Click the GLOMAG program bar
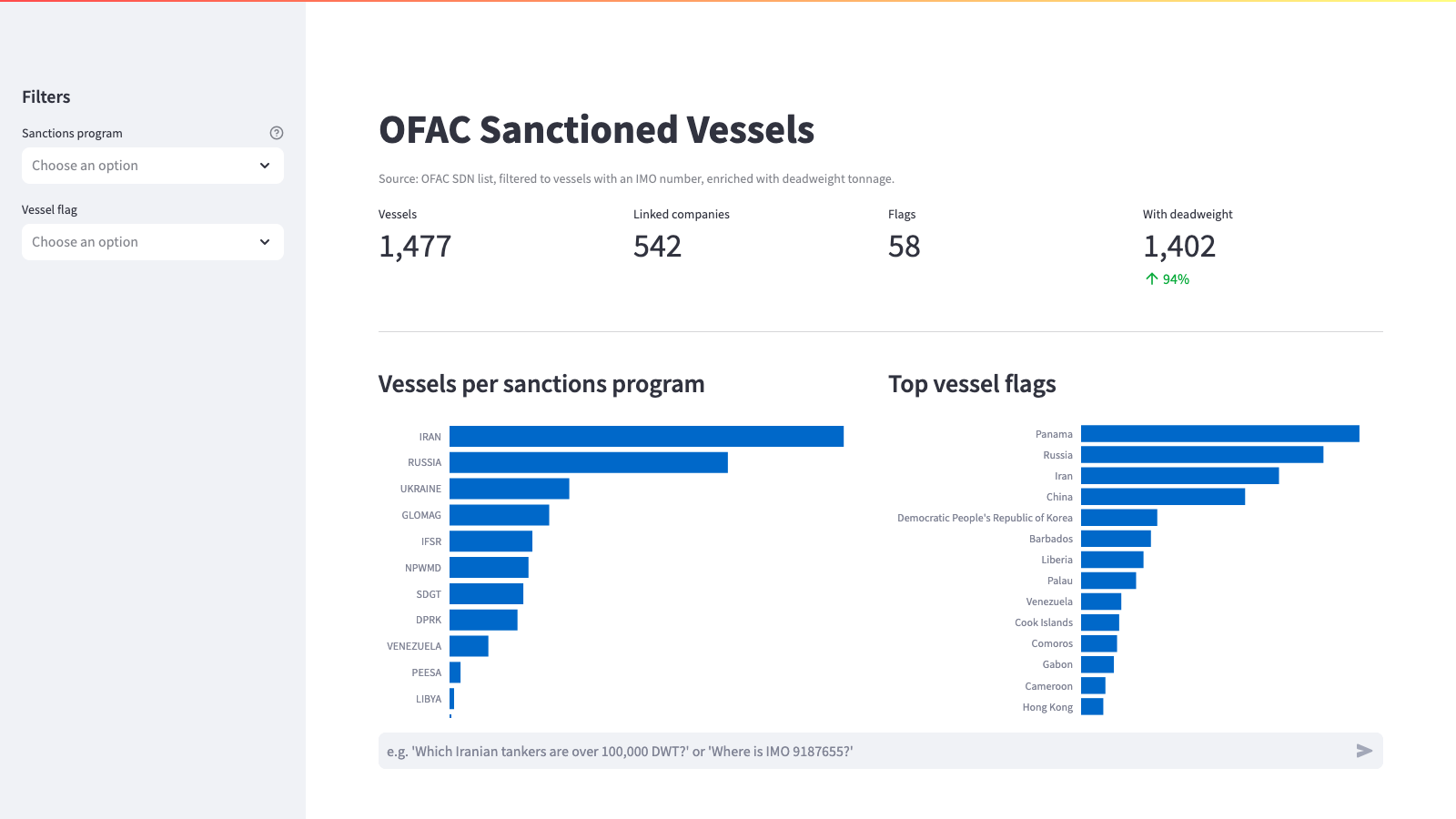1456x819 pixels. 500,515
